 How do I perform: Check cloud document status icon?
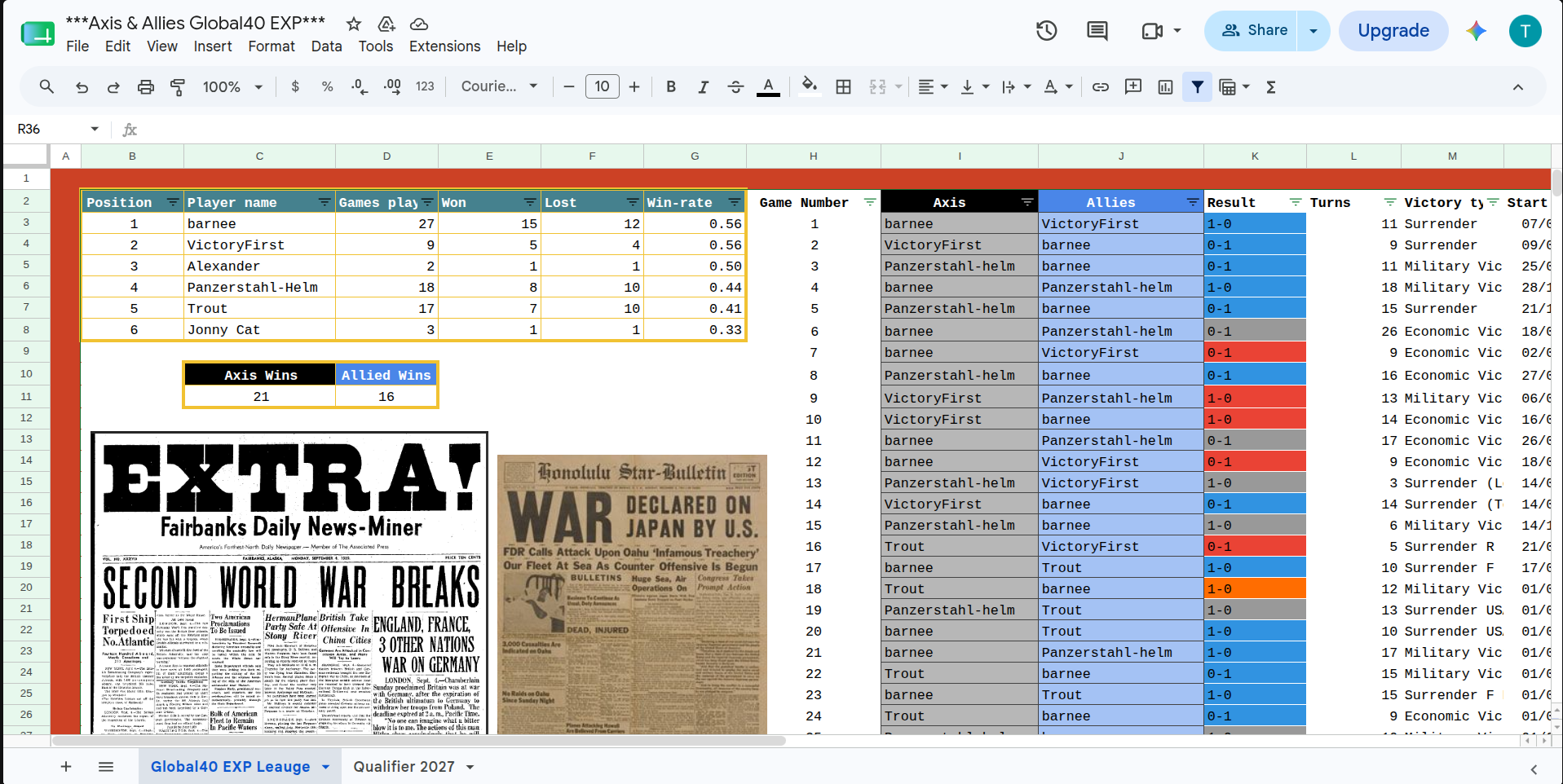pyautogui.click(x=419, y=24)
